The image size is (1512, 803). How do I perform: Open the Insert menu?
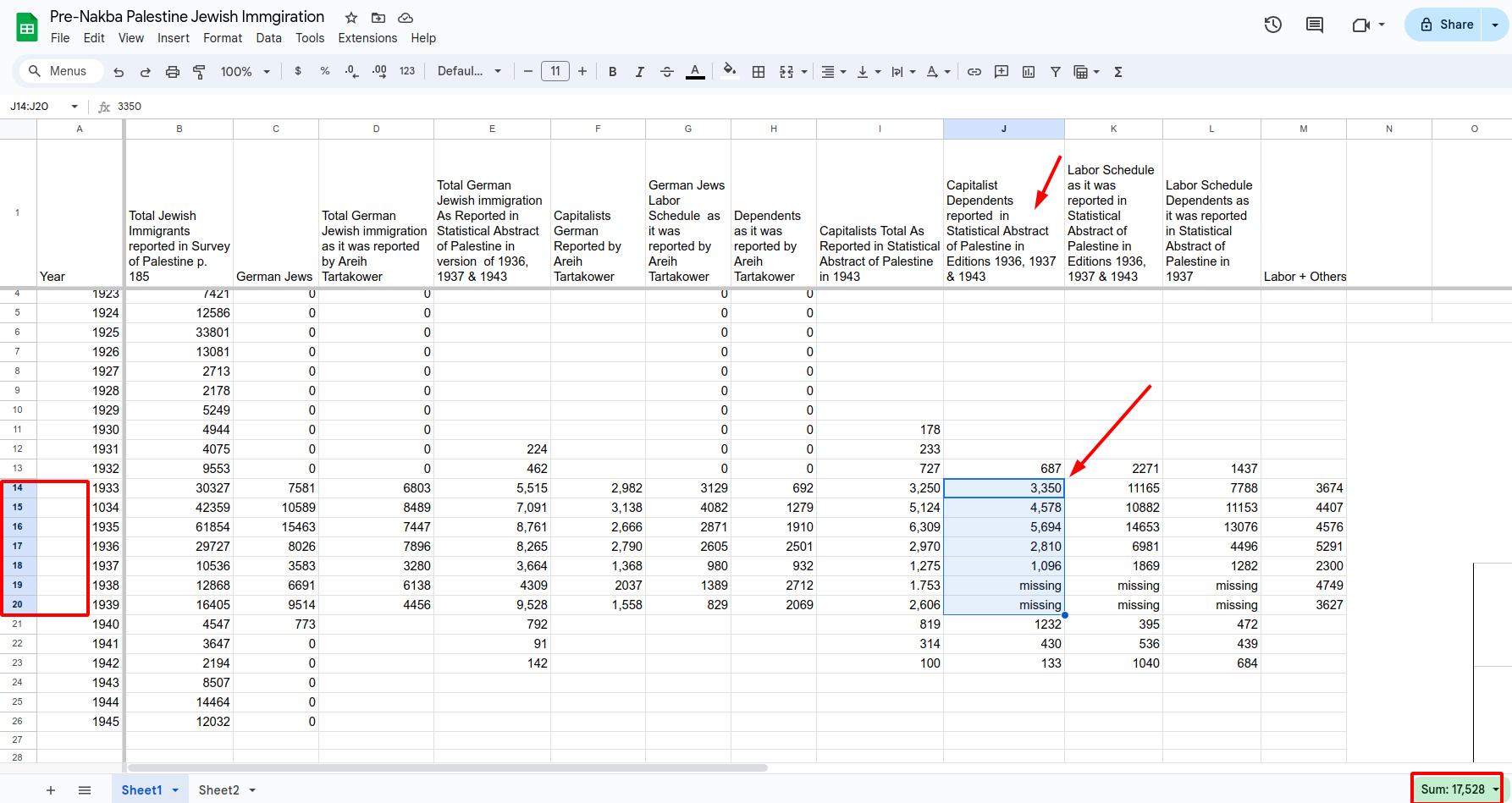(174, 38)
